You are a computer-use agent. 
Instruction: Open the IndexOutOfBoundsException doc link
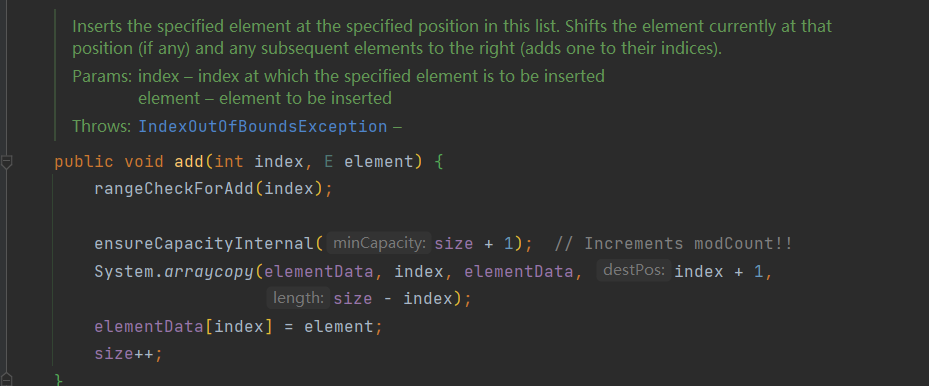[x=262, y=127]
